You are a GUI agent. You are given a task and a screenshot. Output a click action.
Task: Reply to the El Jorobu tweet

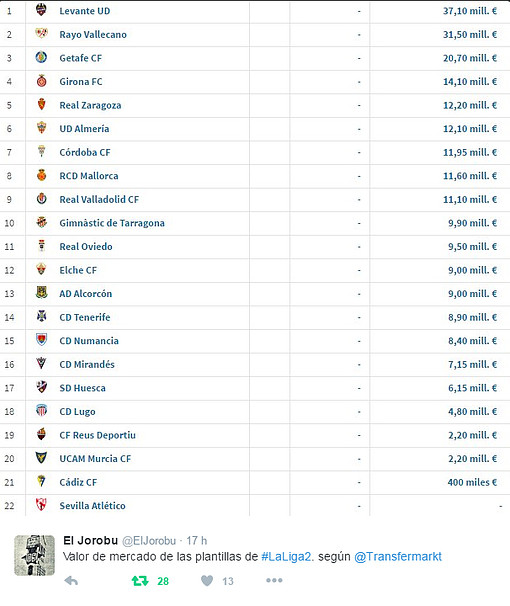71,580
